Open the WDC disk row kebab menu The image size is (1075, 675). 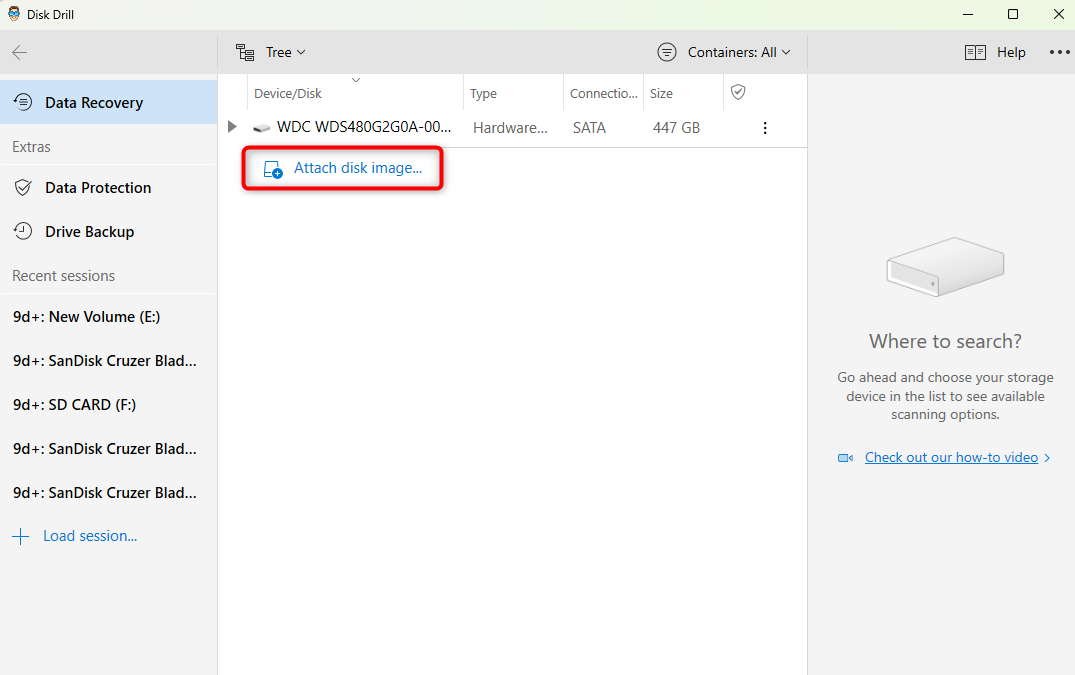pyautogui.click(x=765, y=128)
